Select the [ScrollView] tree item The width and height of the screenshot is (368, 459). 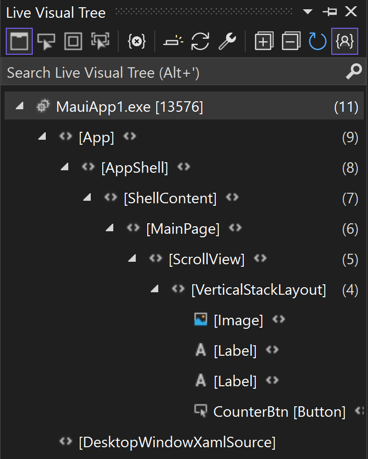click(206, 259)
